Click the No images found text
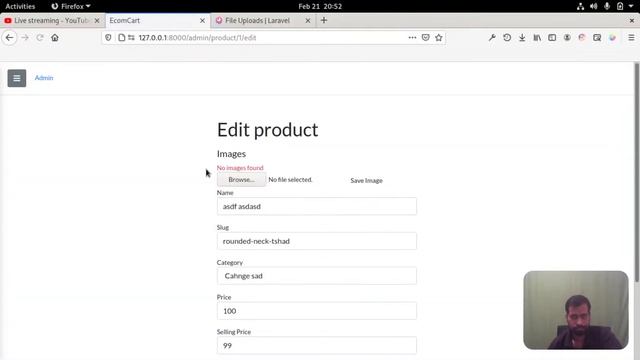Screen dimensions: 640x360 click(x=240, y=168)
